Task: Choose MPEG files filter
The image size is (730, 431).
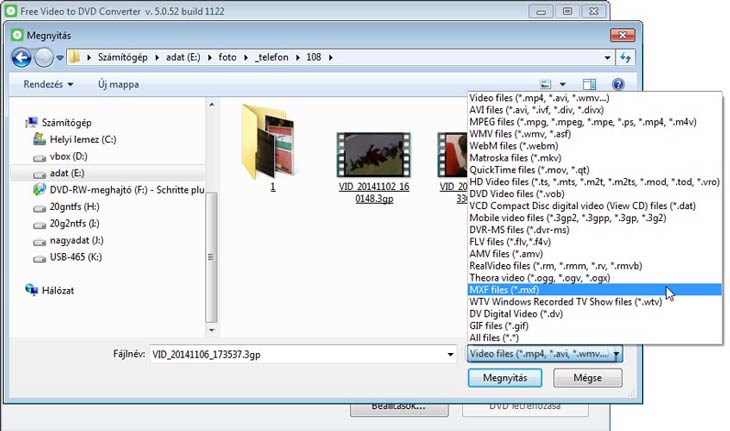Action: click(595, 122)
